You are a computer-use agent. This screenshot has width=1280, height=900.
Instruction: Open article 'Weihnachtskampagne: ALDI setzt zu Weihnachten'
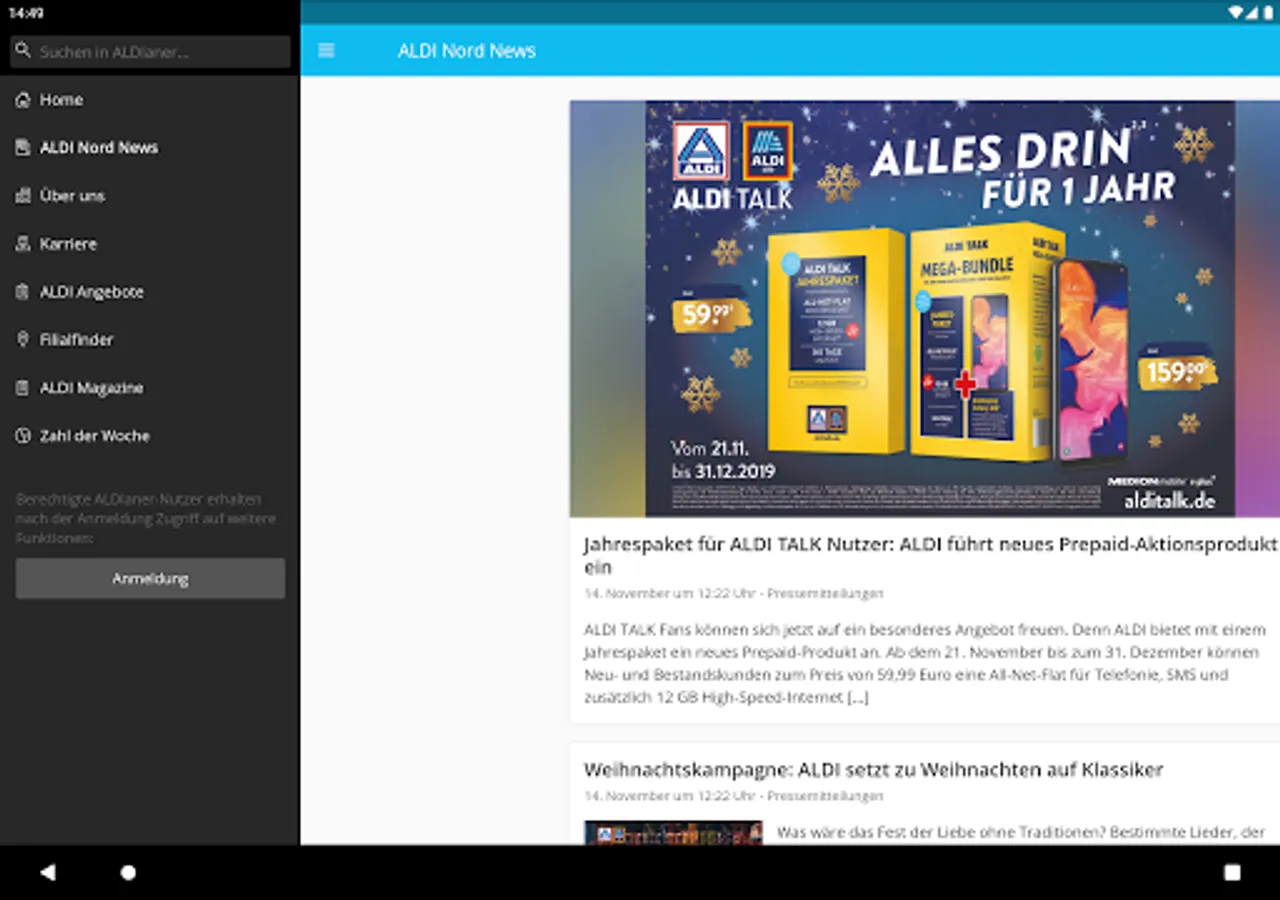pyautogui.click(x=873, y=770)
